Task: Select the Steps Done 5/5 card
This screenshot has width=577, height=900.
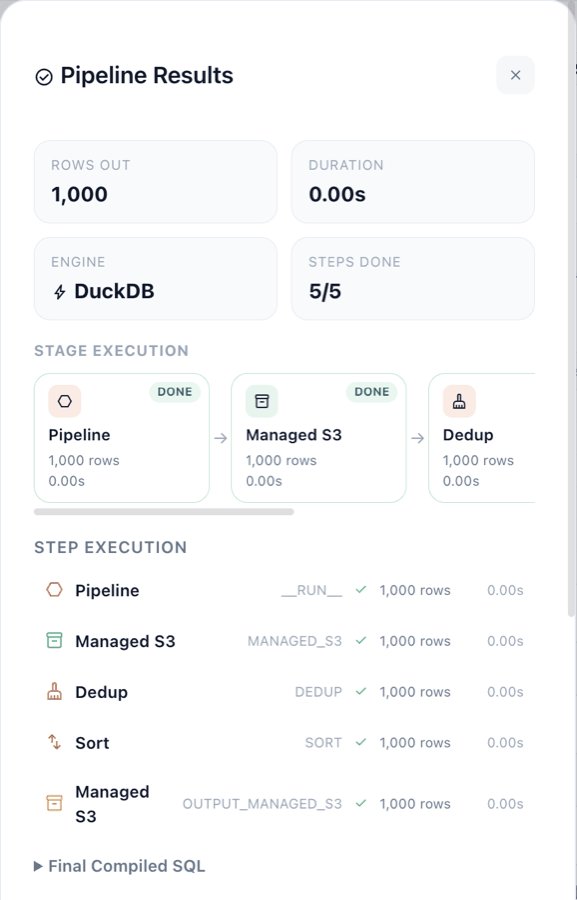Action: pos(413,278)
